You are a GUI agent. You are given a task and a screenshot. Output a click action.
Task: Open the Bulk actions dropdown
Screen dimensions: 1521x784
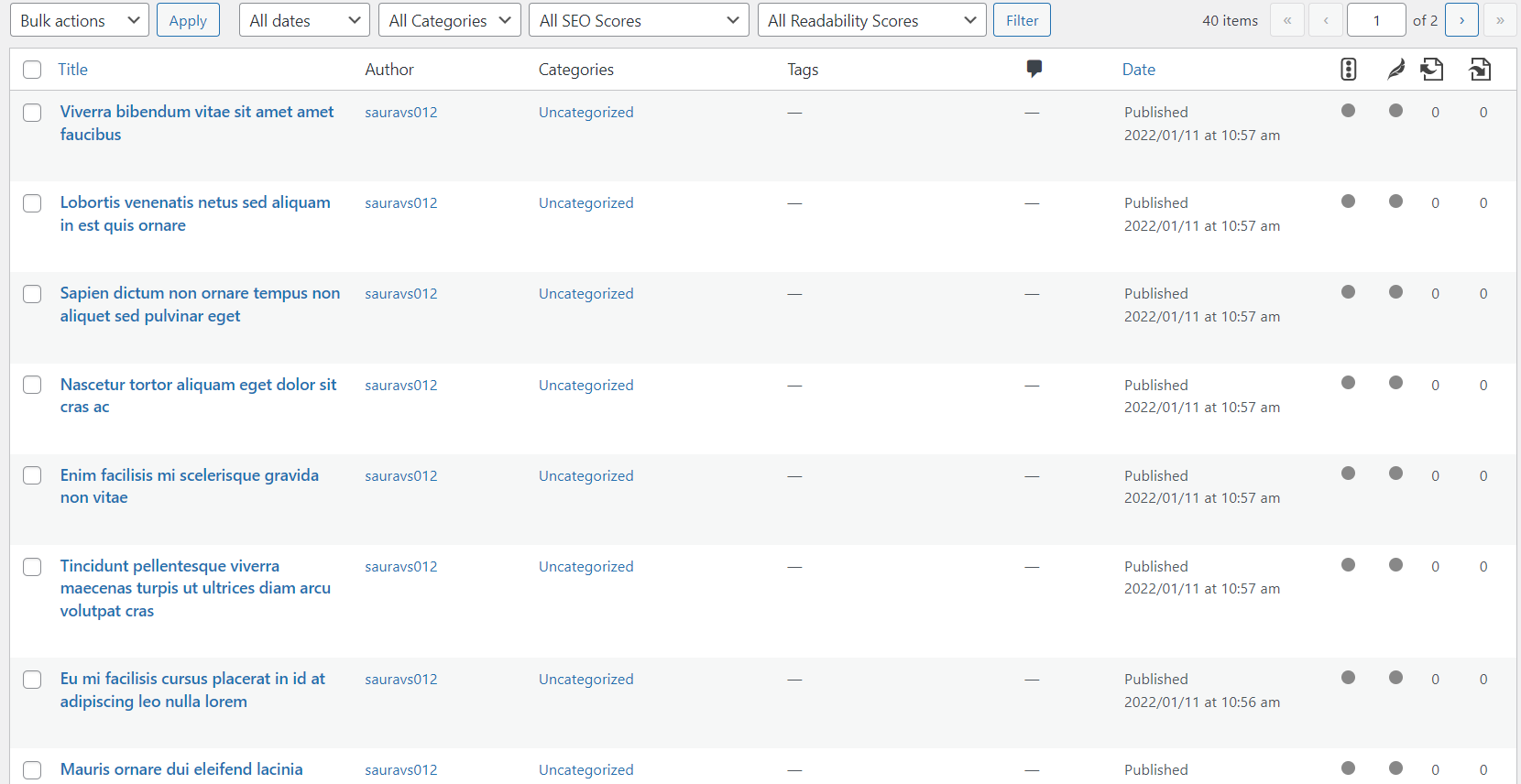(x=80, y=20)
